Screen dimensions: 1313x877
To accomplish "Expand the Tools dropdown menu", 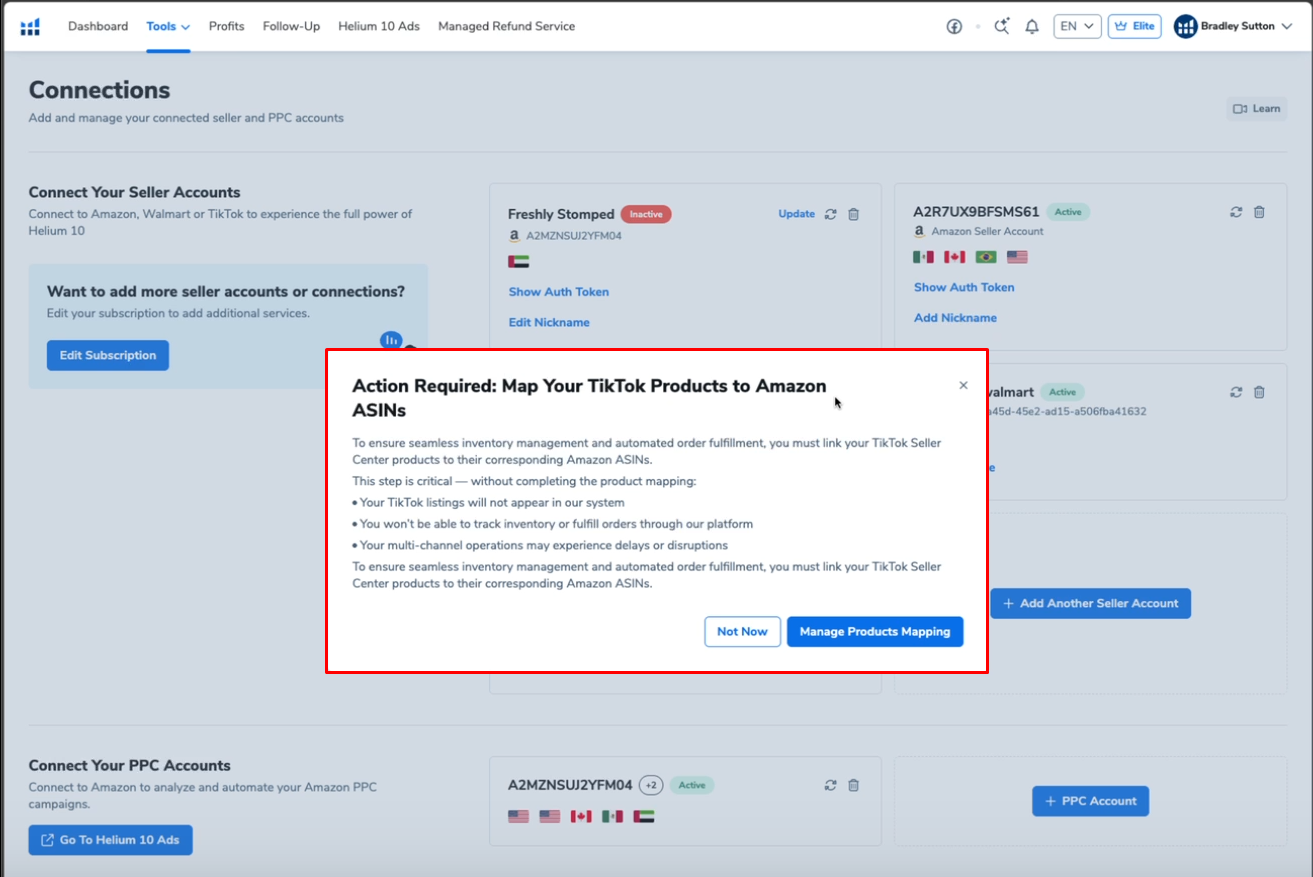I will click(x=167, y=26).
